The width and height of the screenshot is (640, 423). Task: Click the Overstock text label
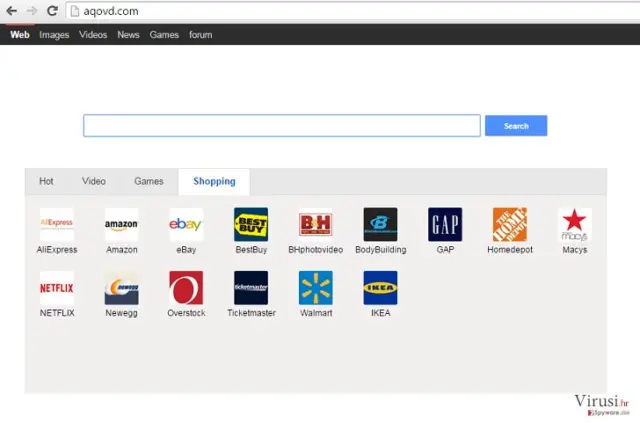[x=186, y=313]
